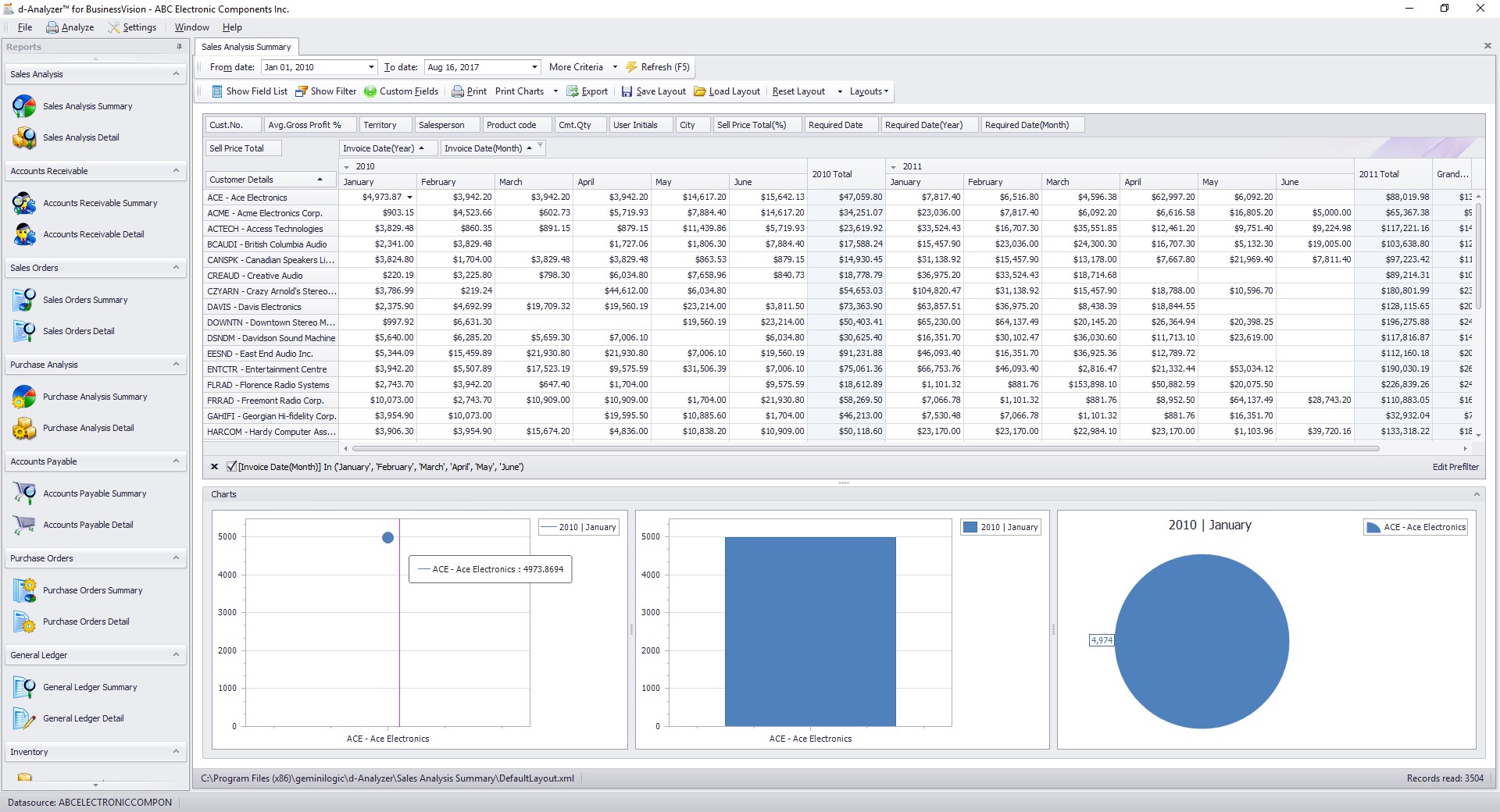
Task: Select the Sales Analysis Summary tab
Action: tap(246, 47)
